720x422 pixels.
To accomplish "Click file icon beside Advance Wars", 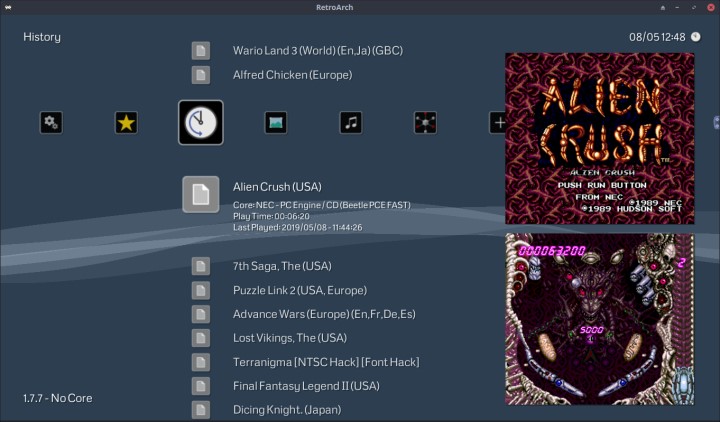I will (x=201, y=314).
